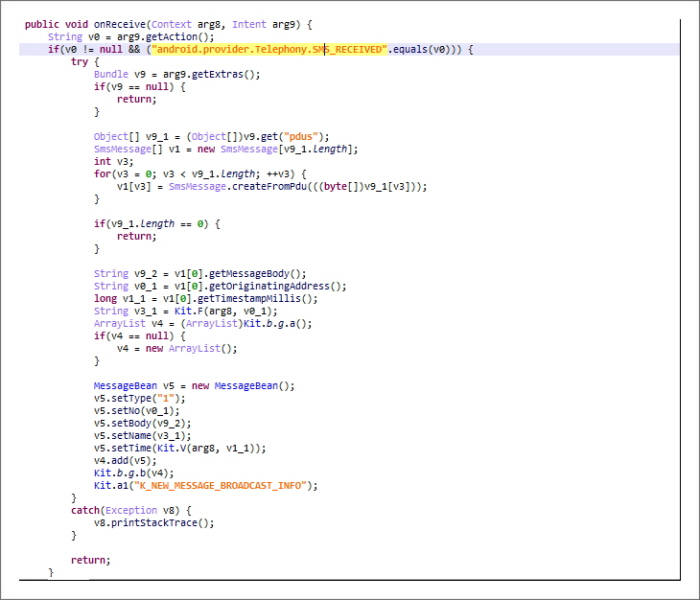700x600 pixels.
Task: Click the "pdus" string literal
Action: [301, 137]
